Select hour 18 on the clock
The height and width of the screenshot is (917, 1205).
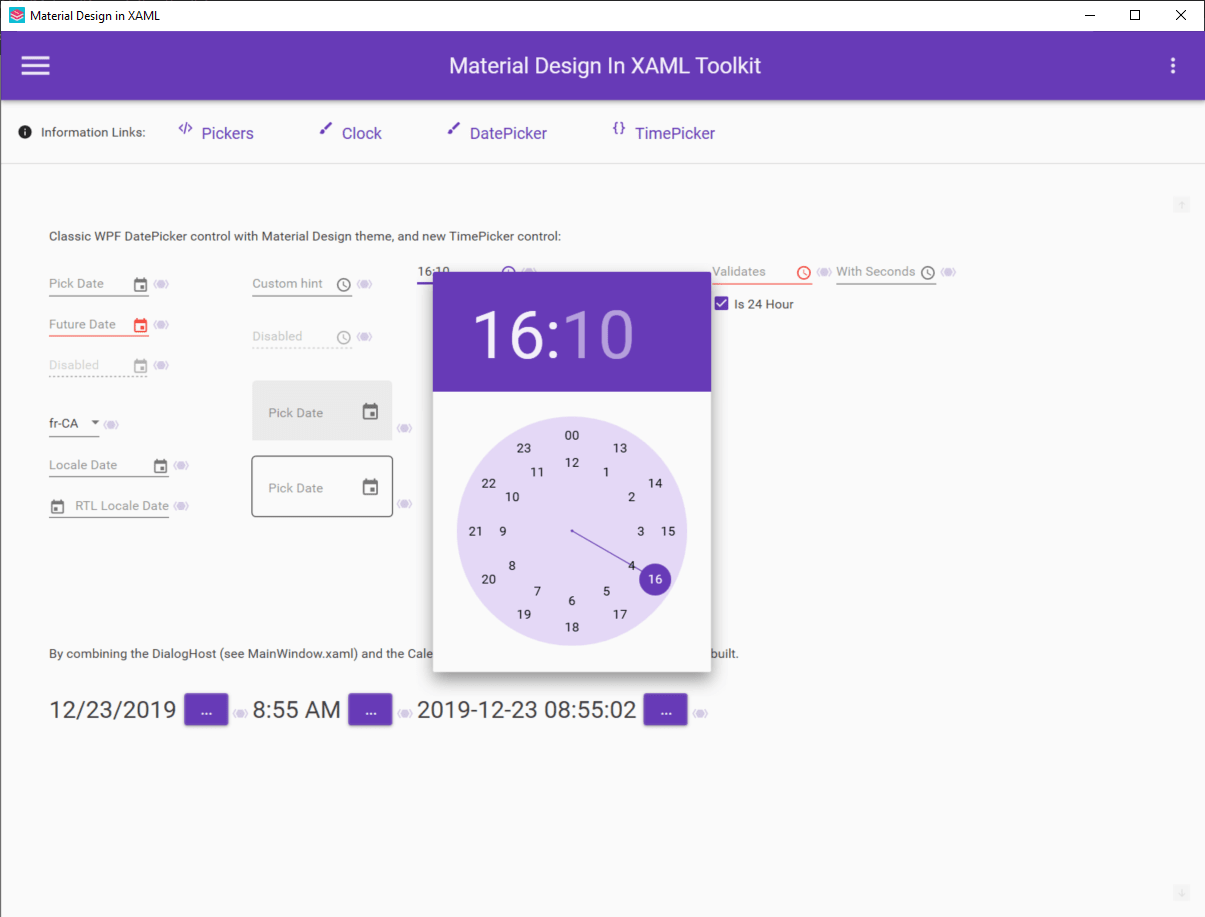point(572,627)
